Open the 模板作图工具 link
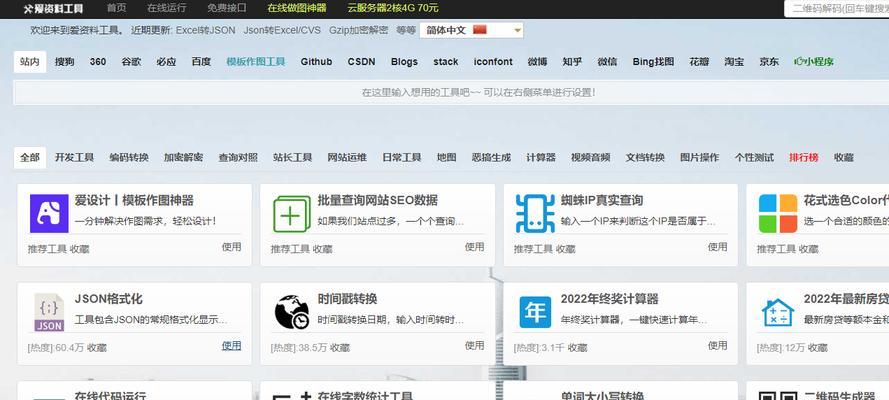Viewport: 889px width, 400px height. coord(256,62)
